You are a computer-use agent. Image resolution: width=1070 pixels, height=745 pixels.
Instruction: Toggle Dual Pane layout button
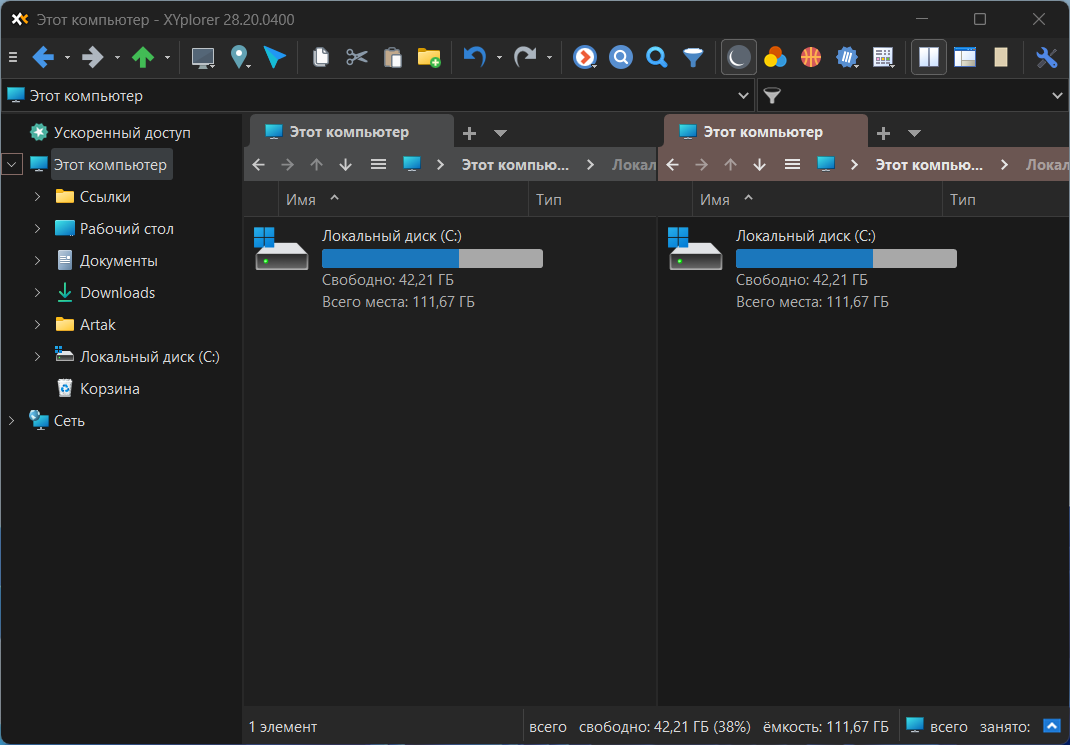click(x=929, y=58)
